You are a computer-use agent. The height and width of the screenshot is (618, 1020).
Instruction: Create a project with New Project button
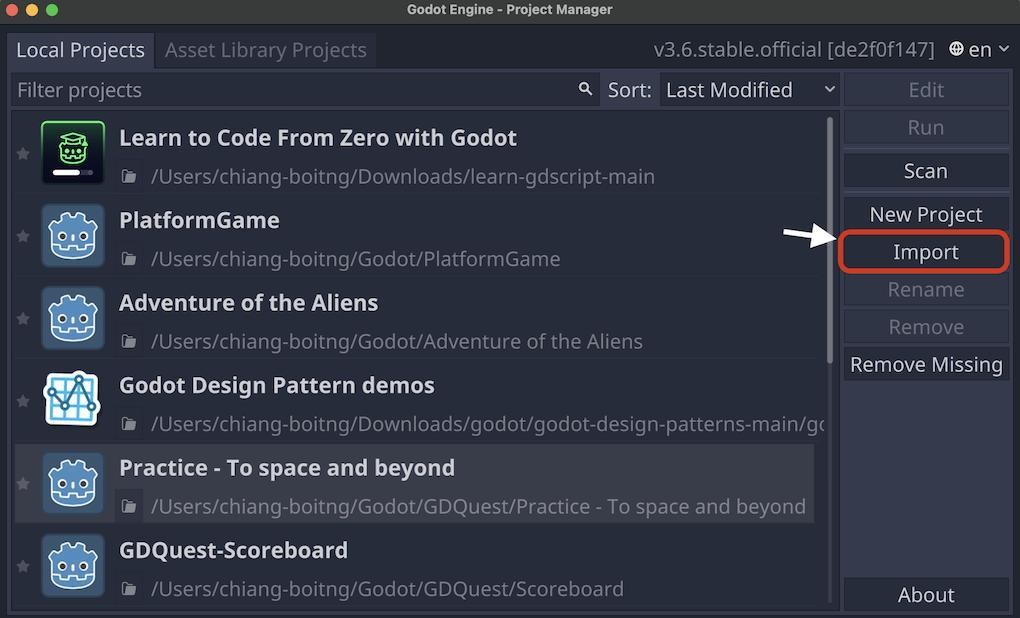point(926,215)
